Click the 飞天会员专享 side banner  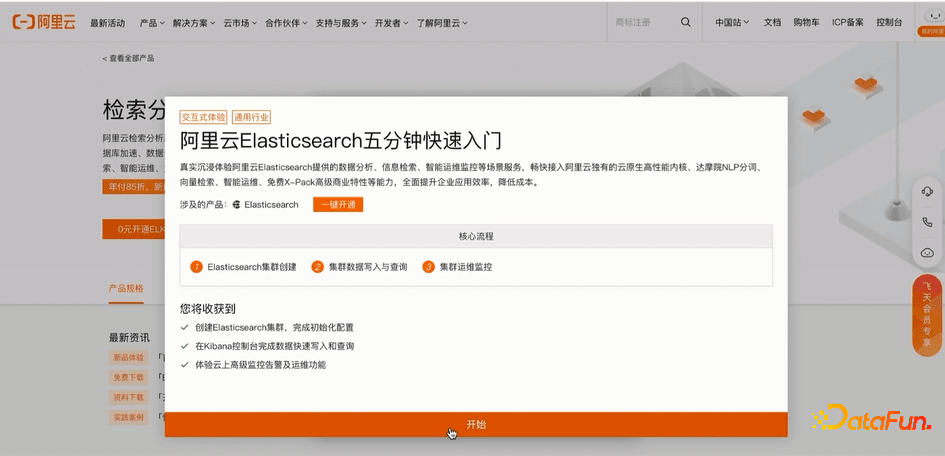coord(927,315)
